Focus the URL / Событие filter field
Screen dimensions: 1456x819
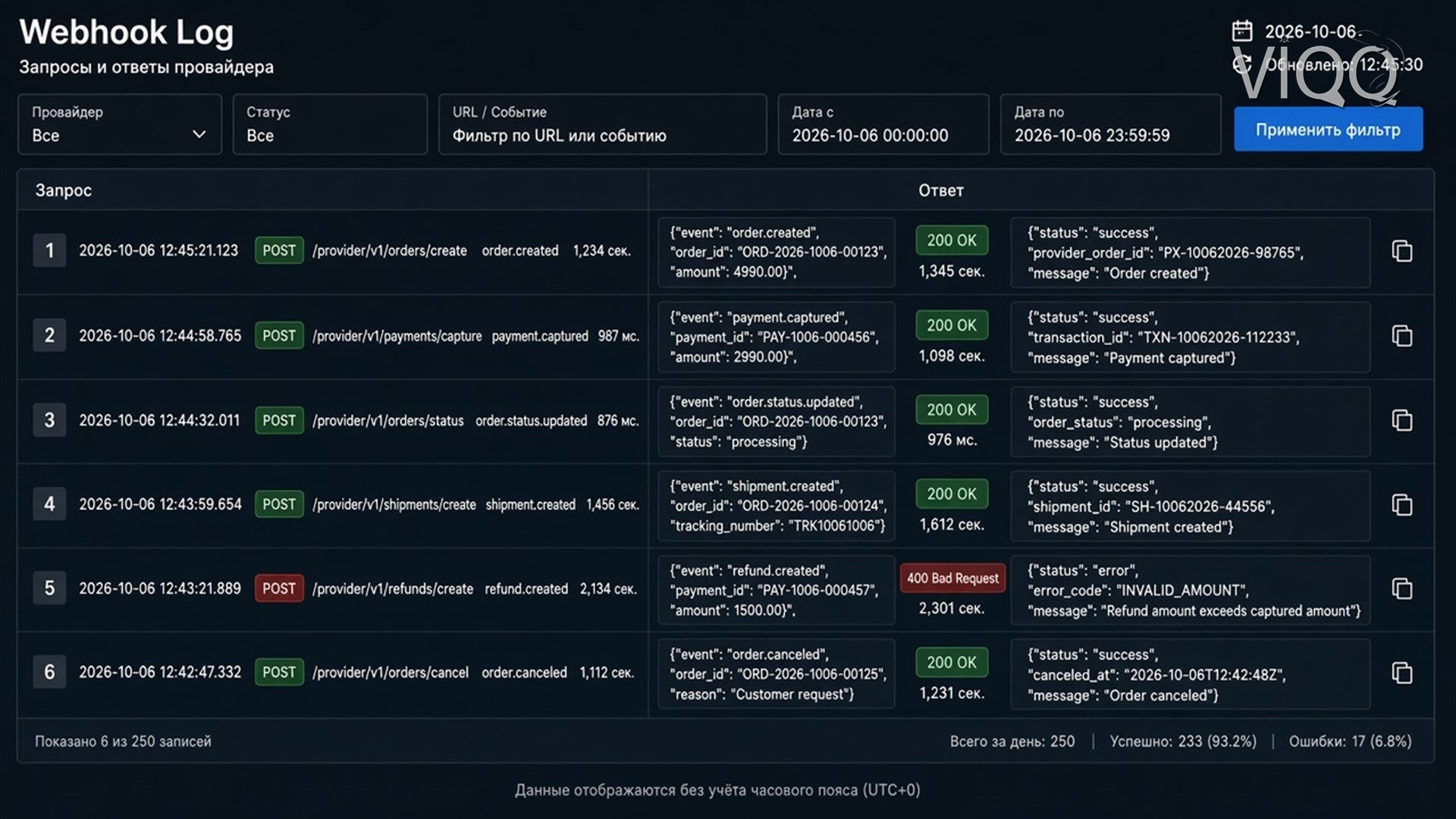click(x=603, y=124)
